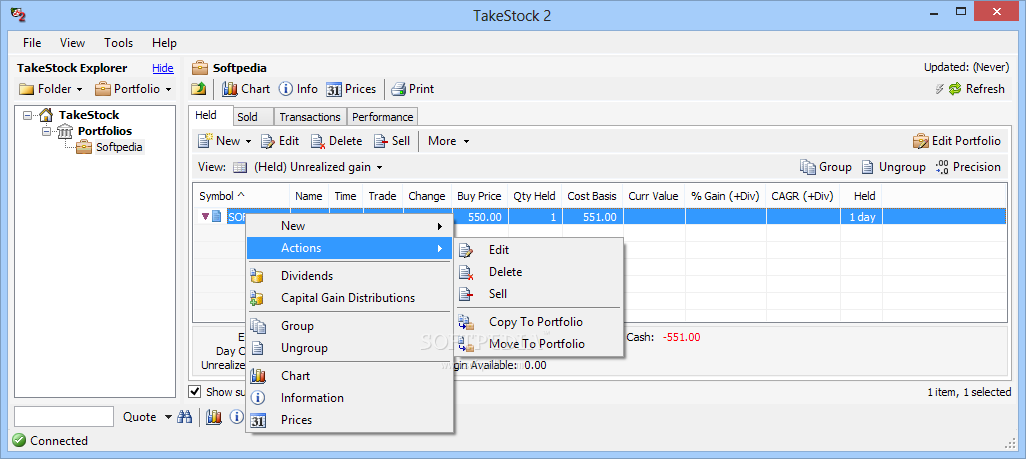Select Copy To Portfolio
Viewport: 1026px width, 459px height.
[x=539, y=321]
